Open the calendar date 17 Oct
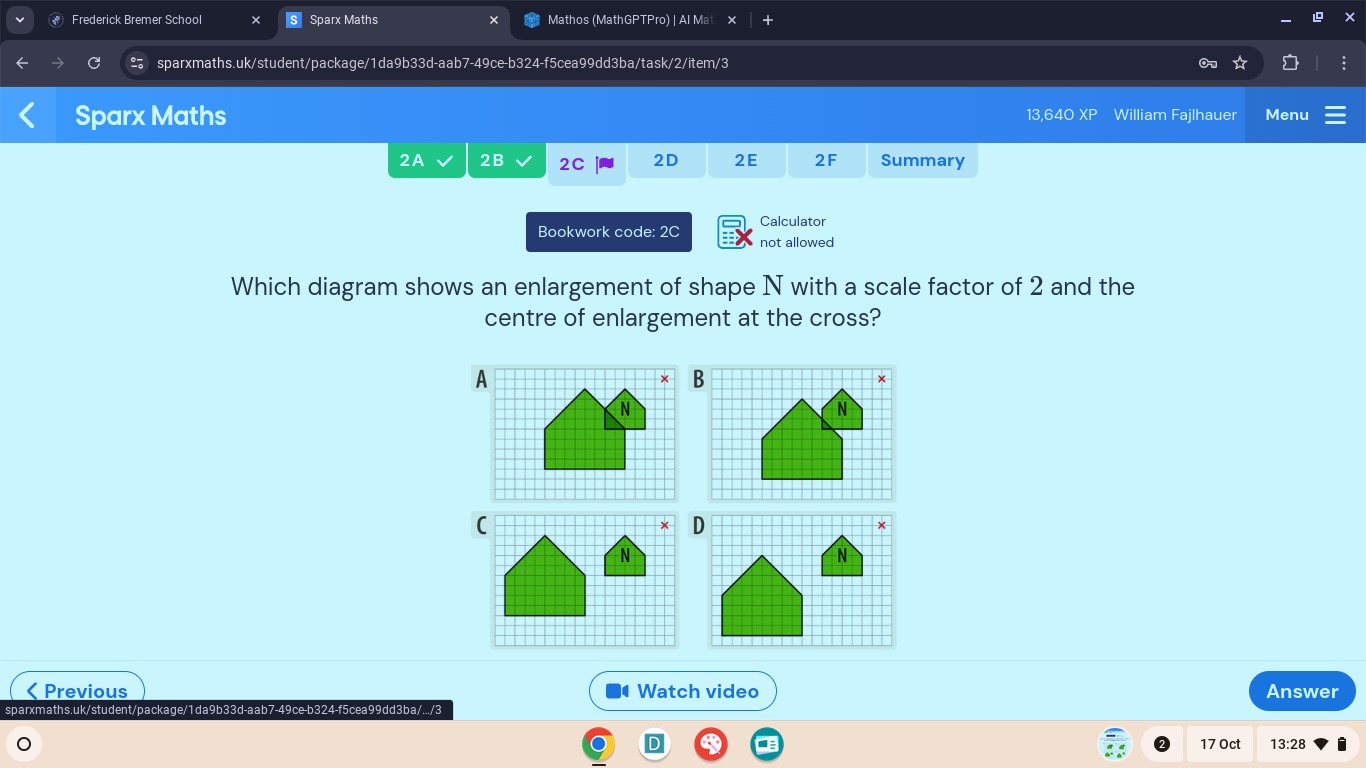This screenshot has height=768, width=1366. point(1220,744)
